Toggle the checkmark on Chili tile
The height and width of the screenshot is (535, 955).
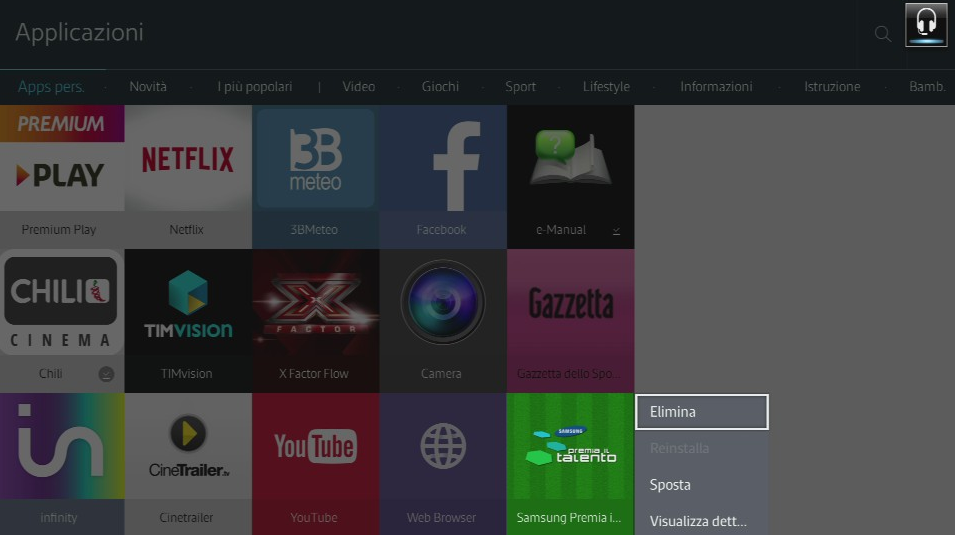tap(106, 374)
